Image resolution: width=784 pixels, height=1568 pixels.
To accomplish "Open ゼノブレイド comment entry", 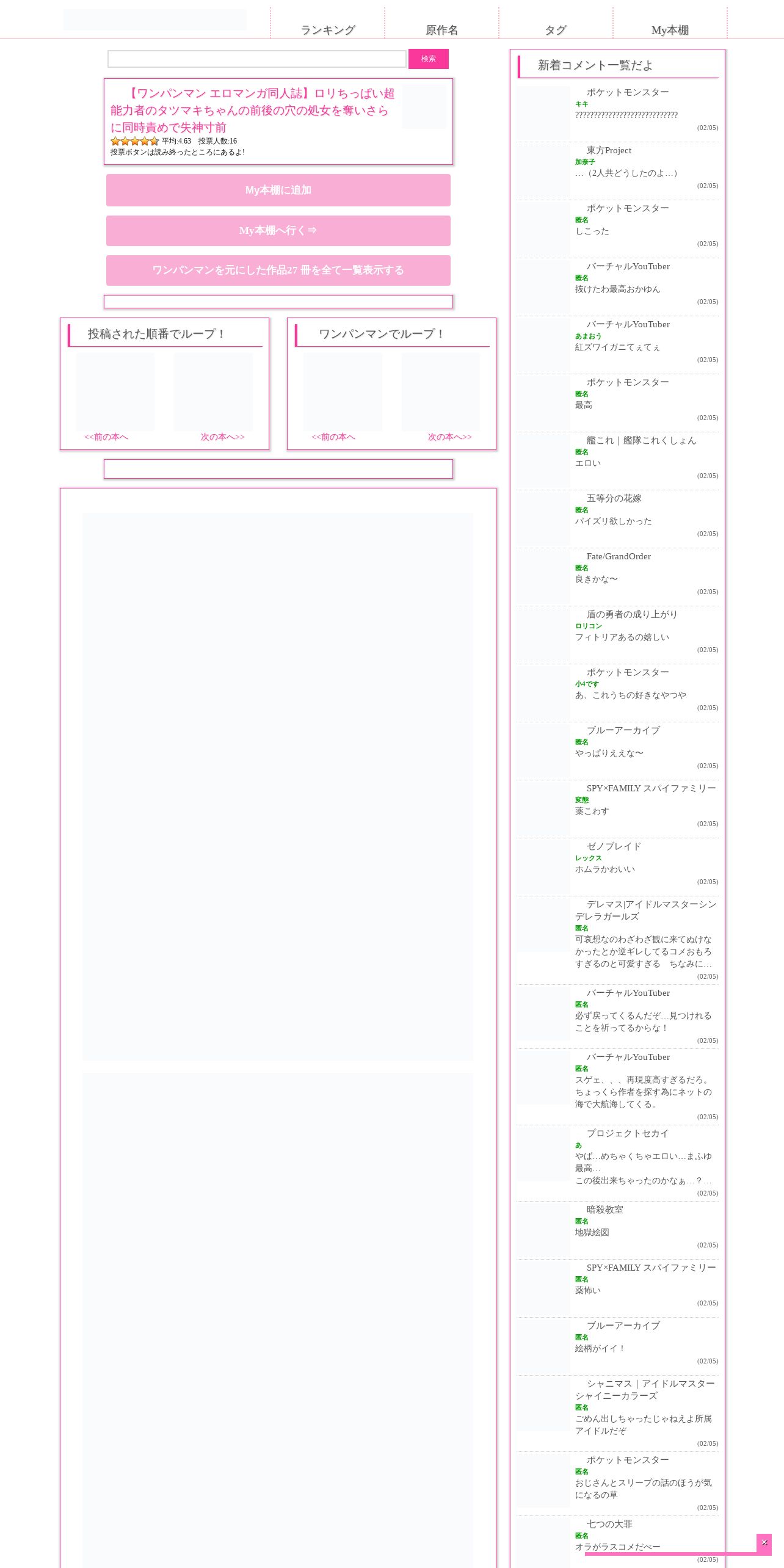I will pos(617,867).
